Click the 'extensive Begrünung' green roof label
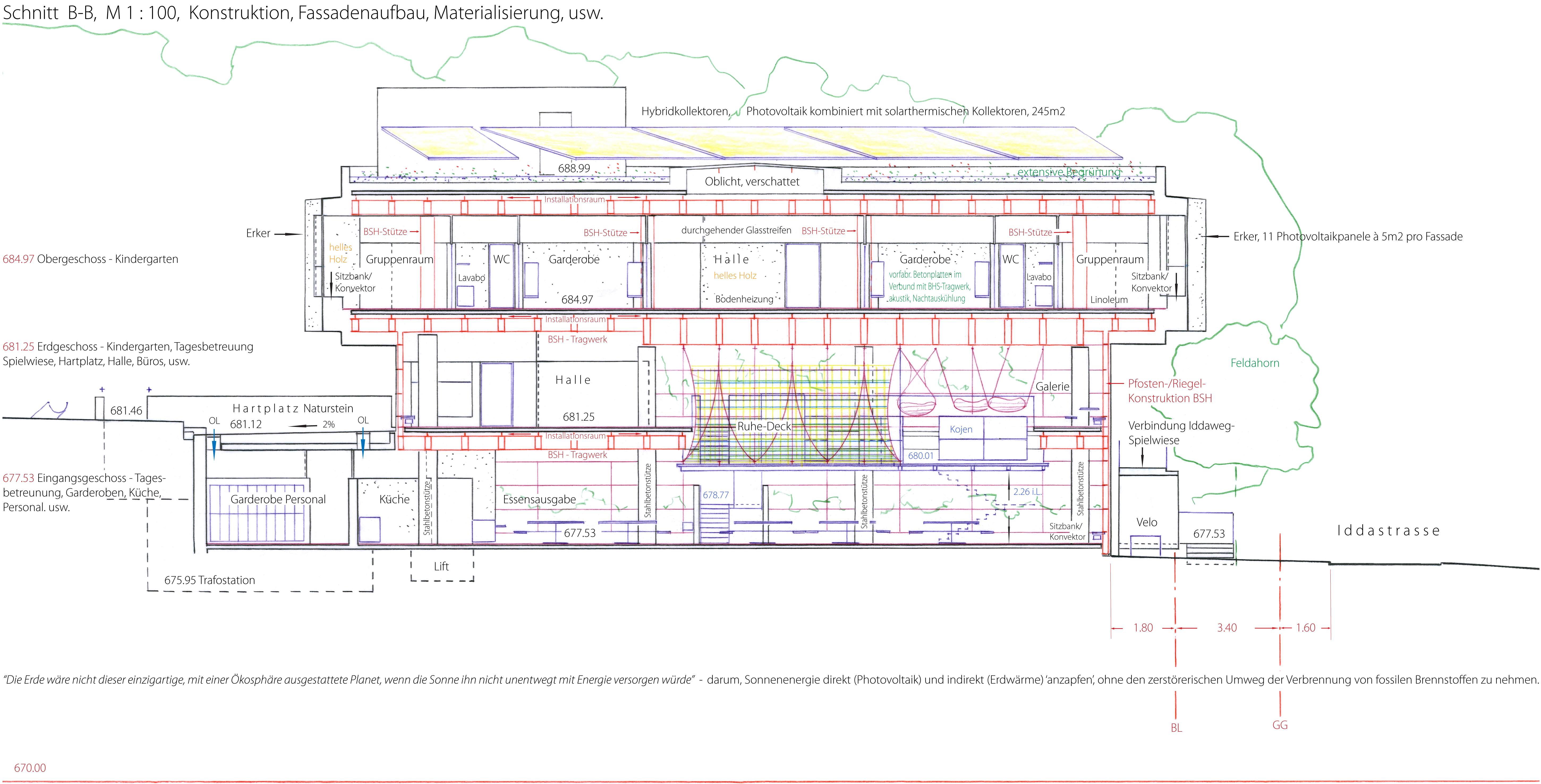 point(1069,172)
